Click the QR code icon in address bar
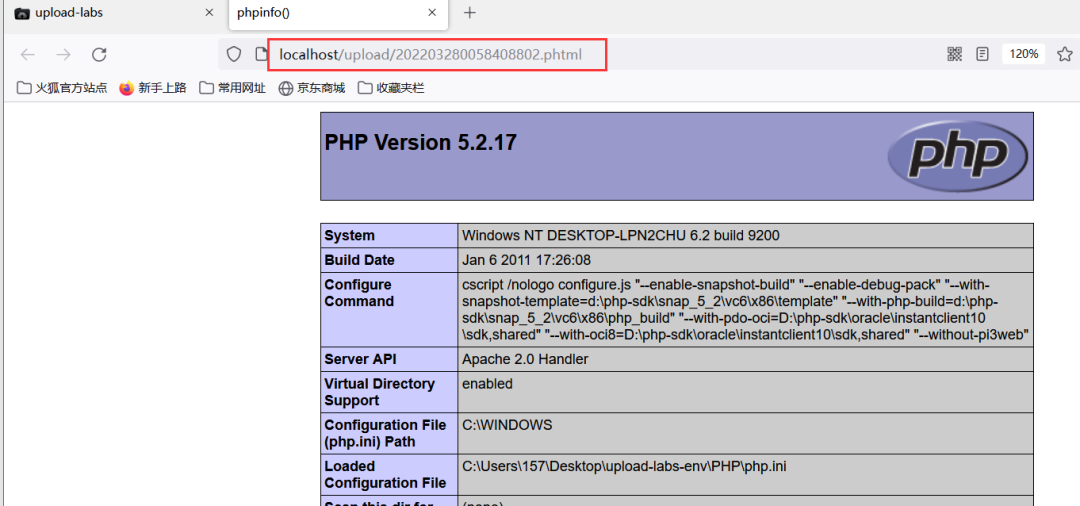This screenshot has height=506, width=1080. coord(954,54)
